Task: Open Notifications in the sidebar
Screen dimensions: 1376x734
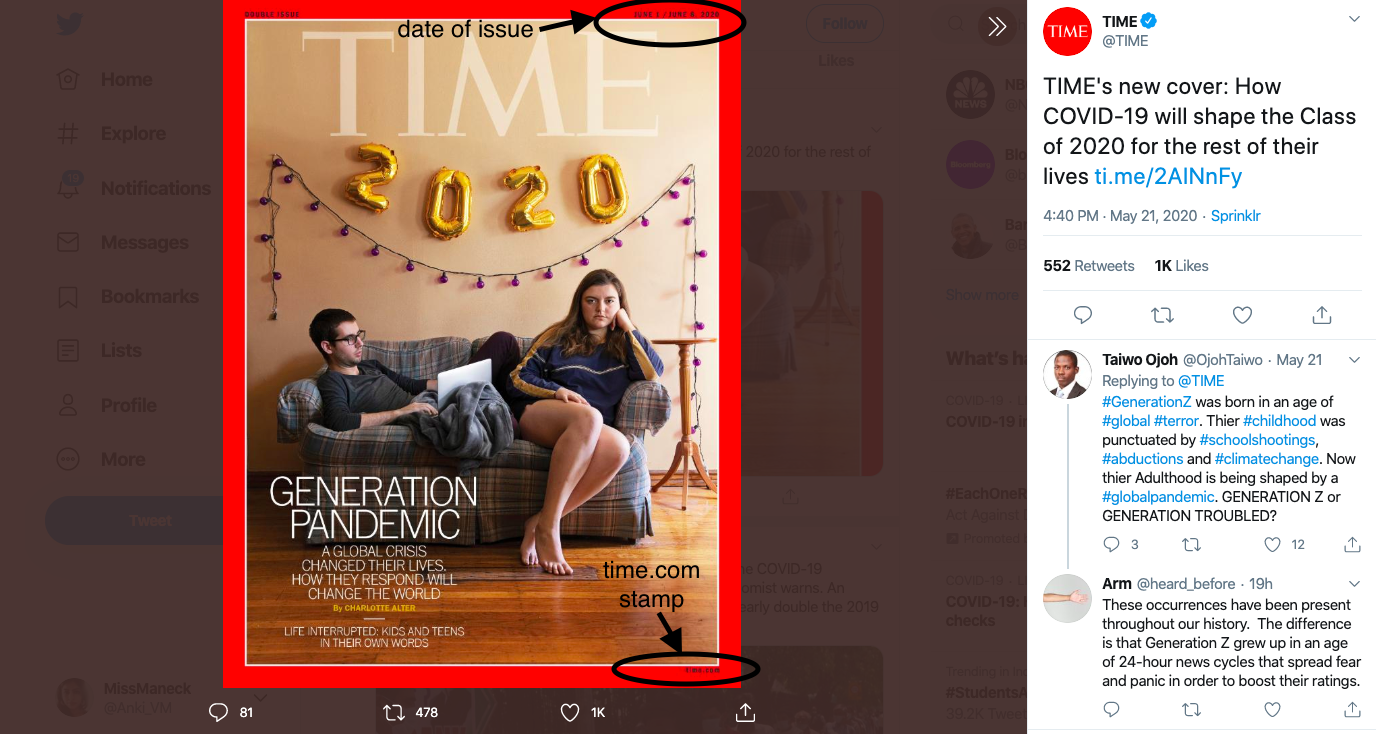Action: point(134,188)
